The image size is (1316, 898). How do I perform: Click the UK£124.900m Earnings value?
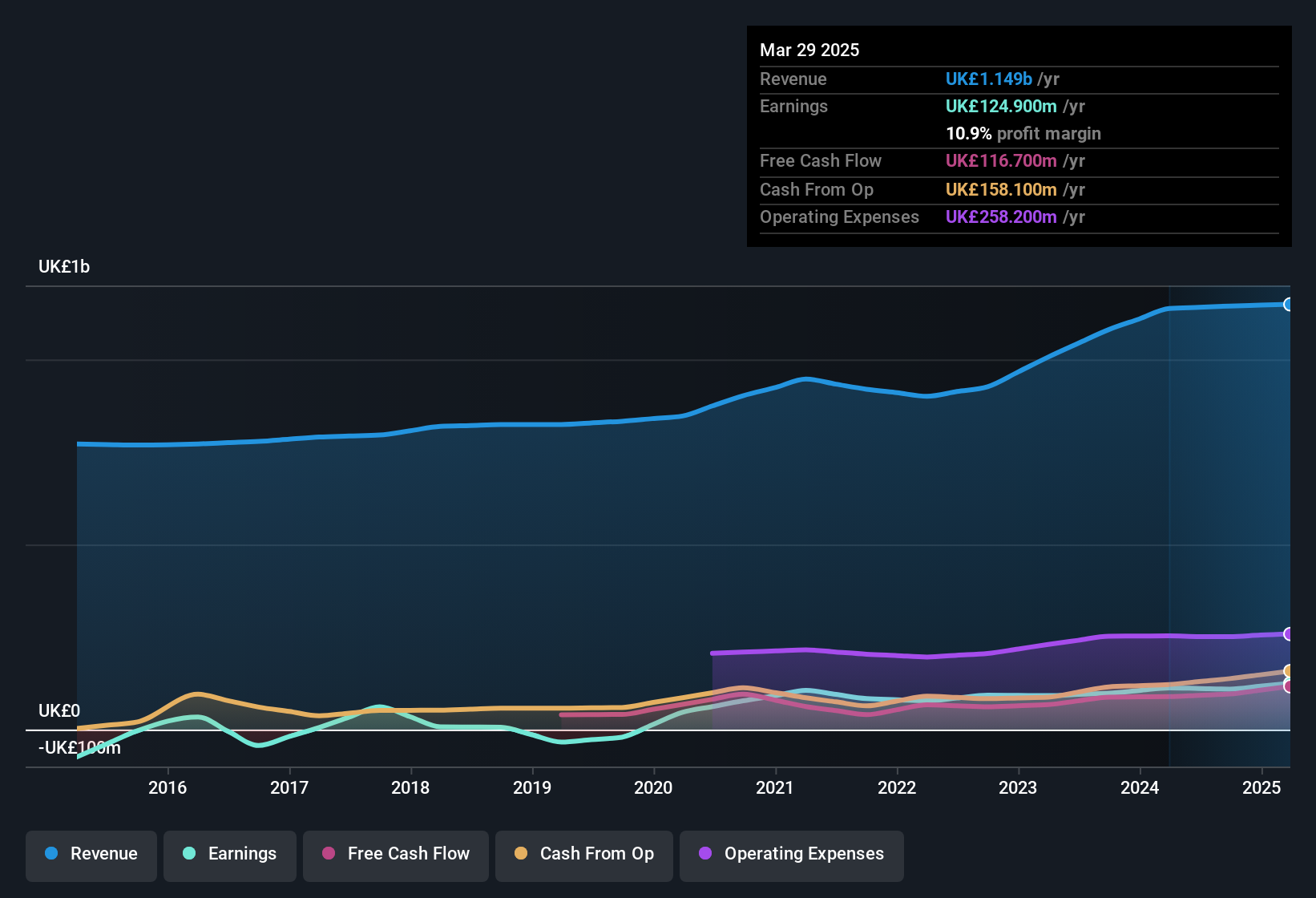click(x=1002, y=106)
